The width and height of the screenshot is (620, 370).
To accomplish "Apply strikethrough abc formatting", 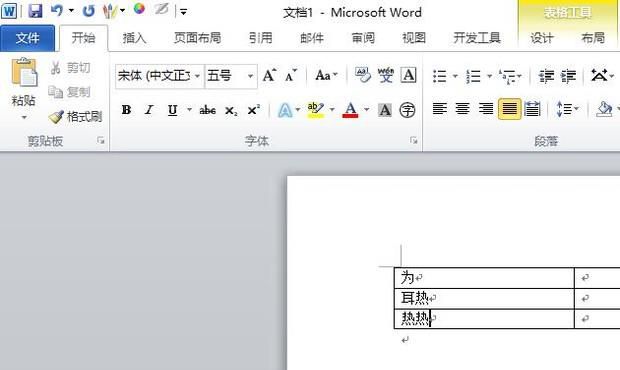I will (x=208, y=110).
